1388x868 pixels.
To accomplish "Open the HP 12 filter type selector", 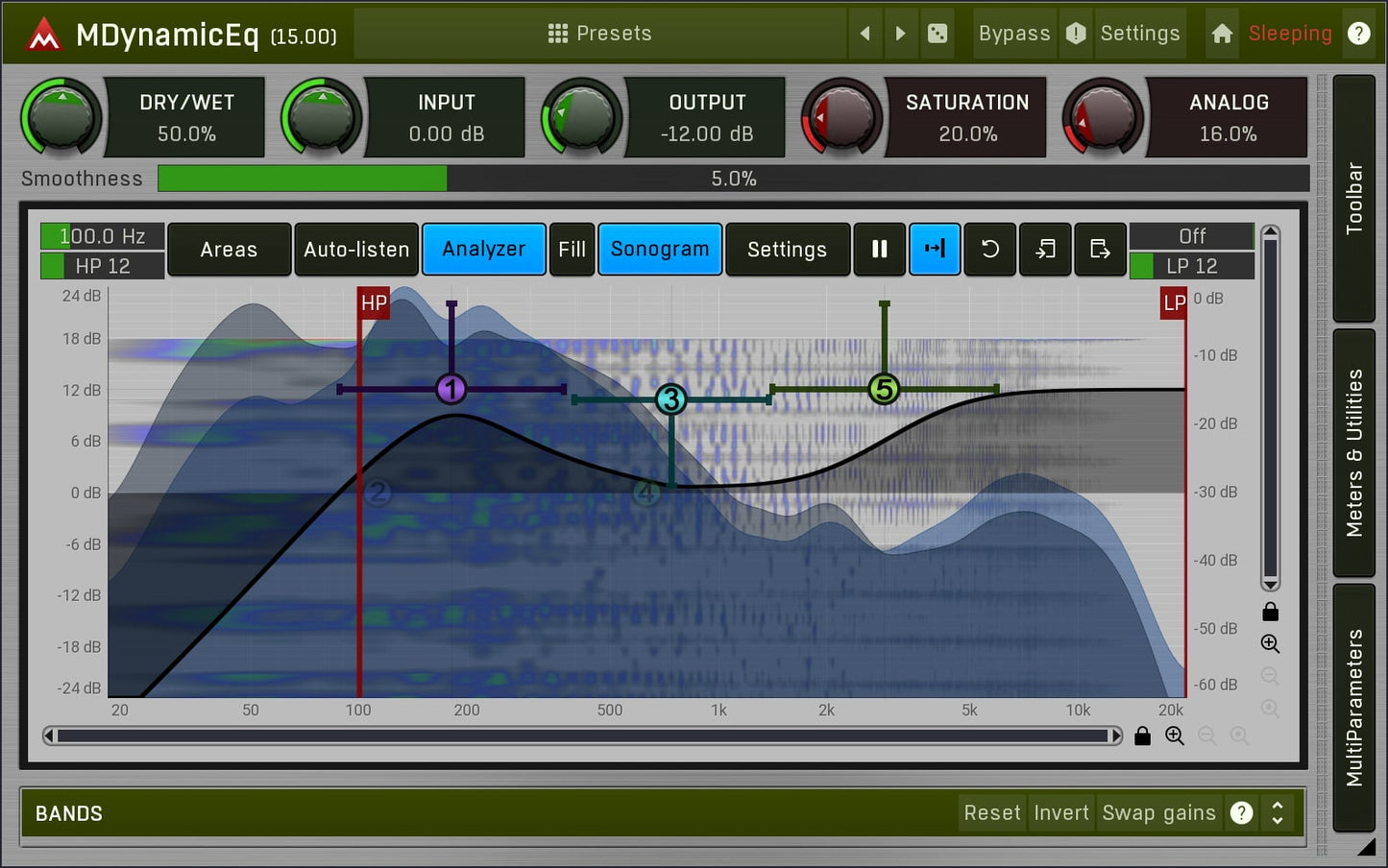I will click(103, 266).
